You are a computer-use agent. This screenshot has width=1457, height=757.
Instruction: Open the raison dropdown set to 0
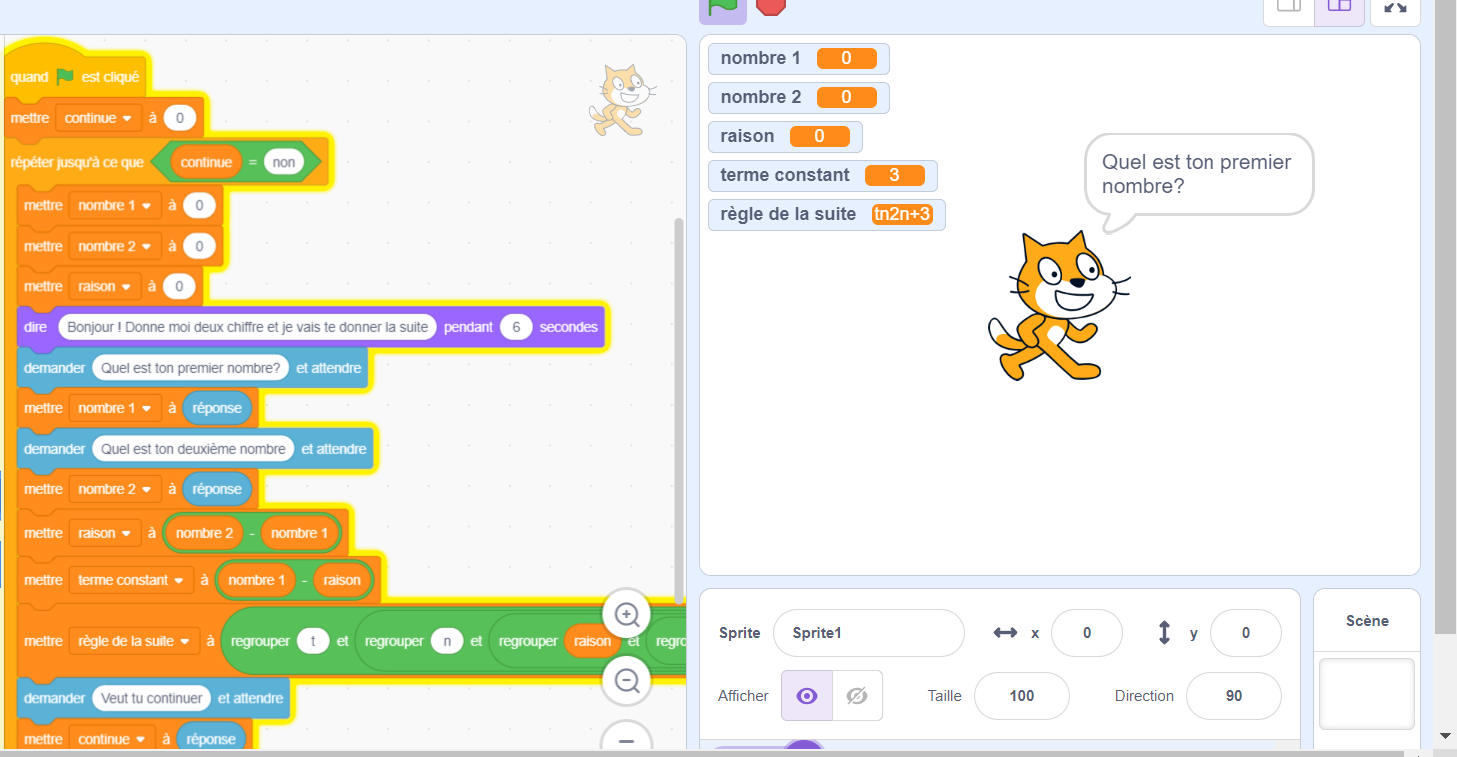104,286
